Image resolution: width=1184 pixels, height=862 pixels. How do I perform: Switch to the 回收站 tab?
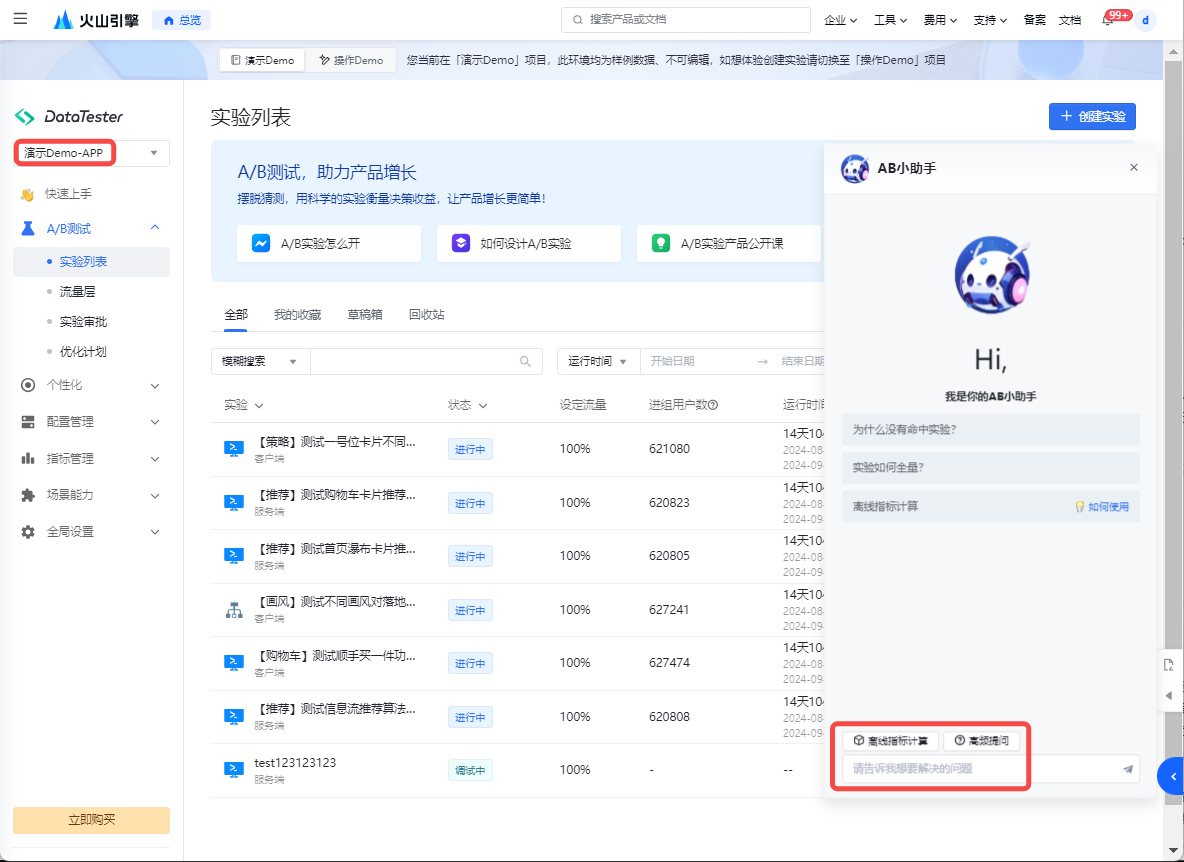[426, 314]
